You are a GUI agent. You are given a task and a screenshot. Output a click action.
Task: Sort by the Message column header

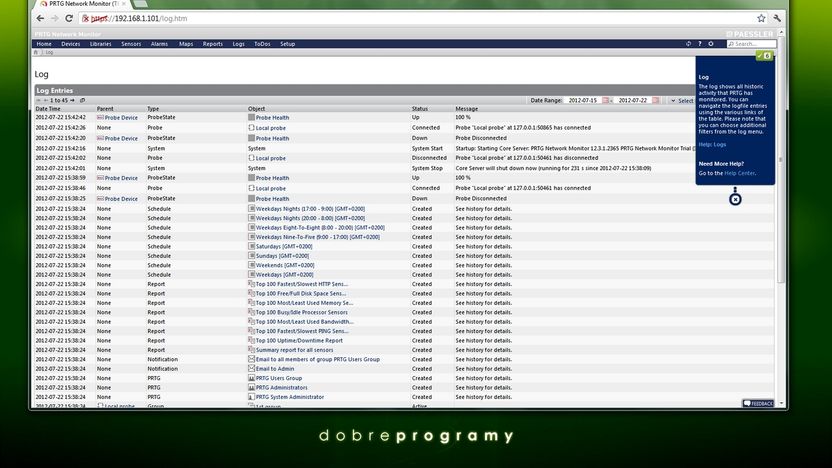[466, 109]
